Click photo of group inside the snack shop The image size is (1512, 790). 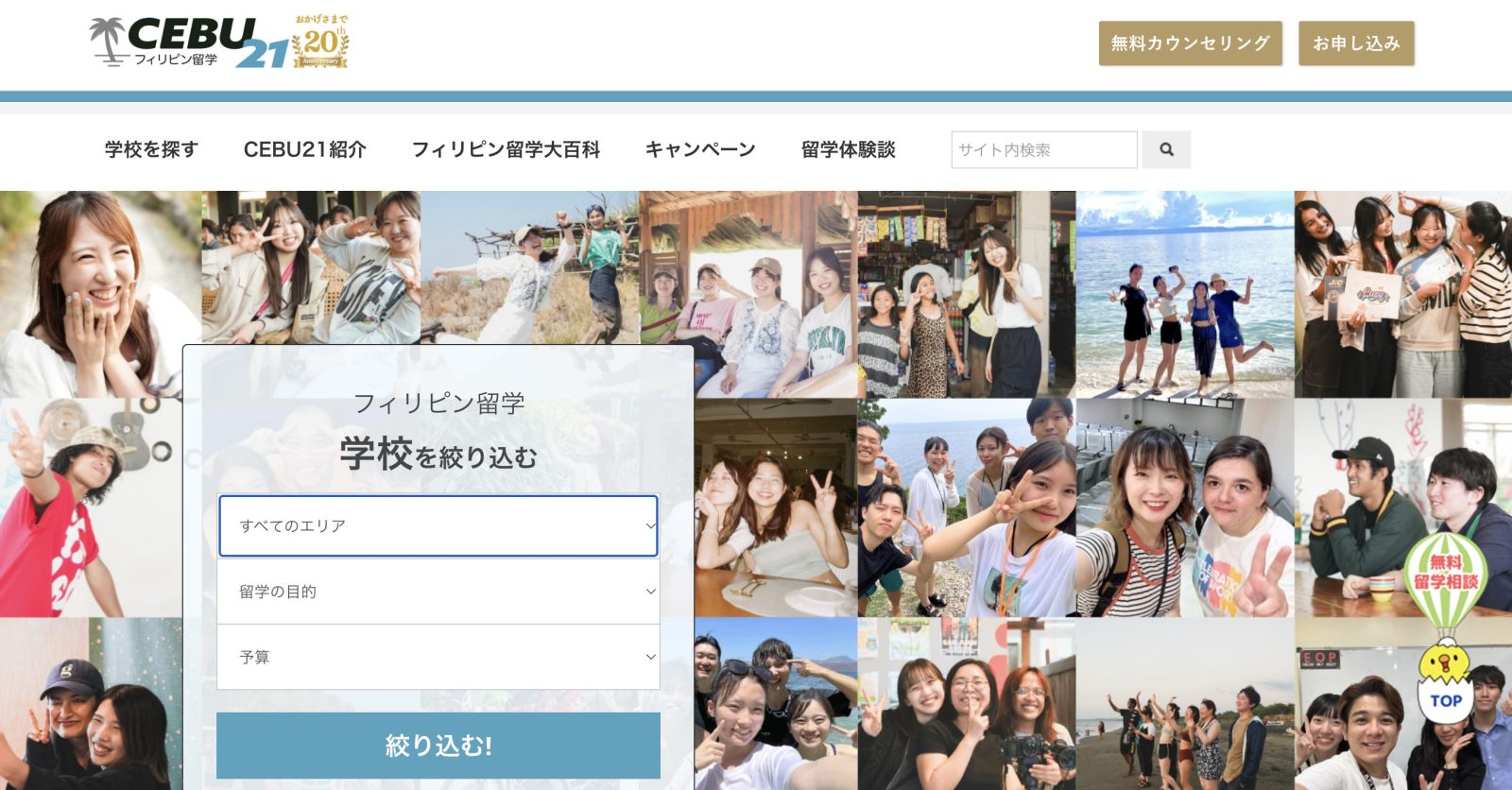966,294
